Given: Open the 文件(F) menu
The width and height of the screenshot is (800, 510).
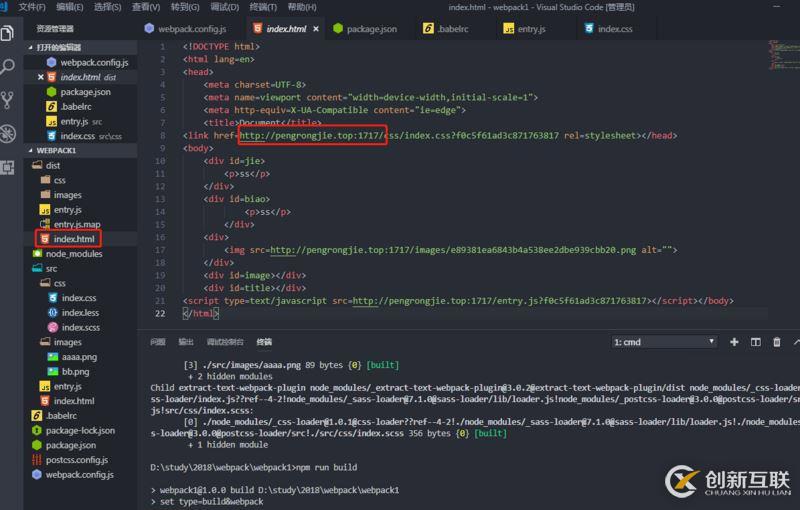Looking at the screenshot, I should 32,7.
